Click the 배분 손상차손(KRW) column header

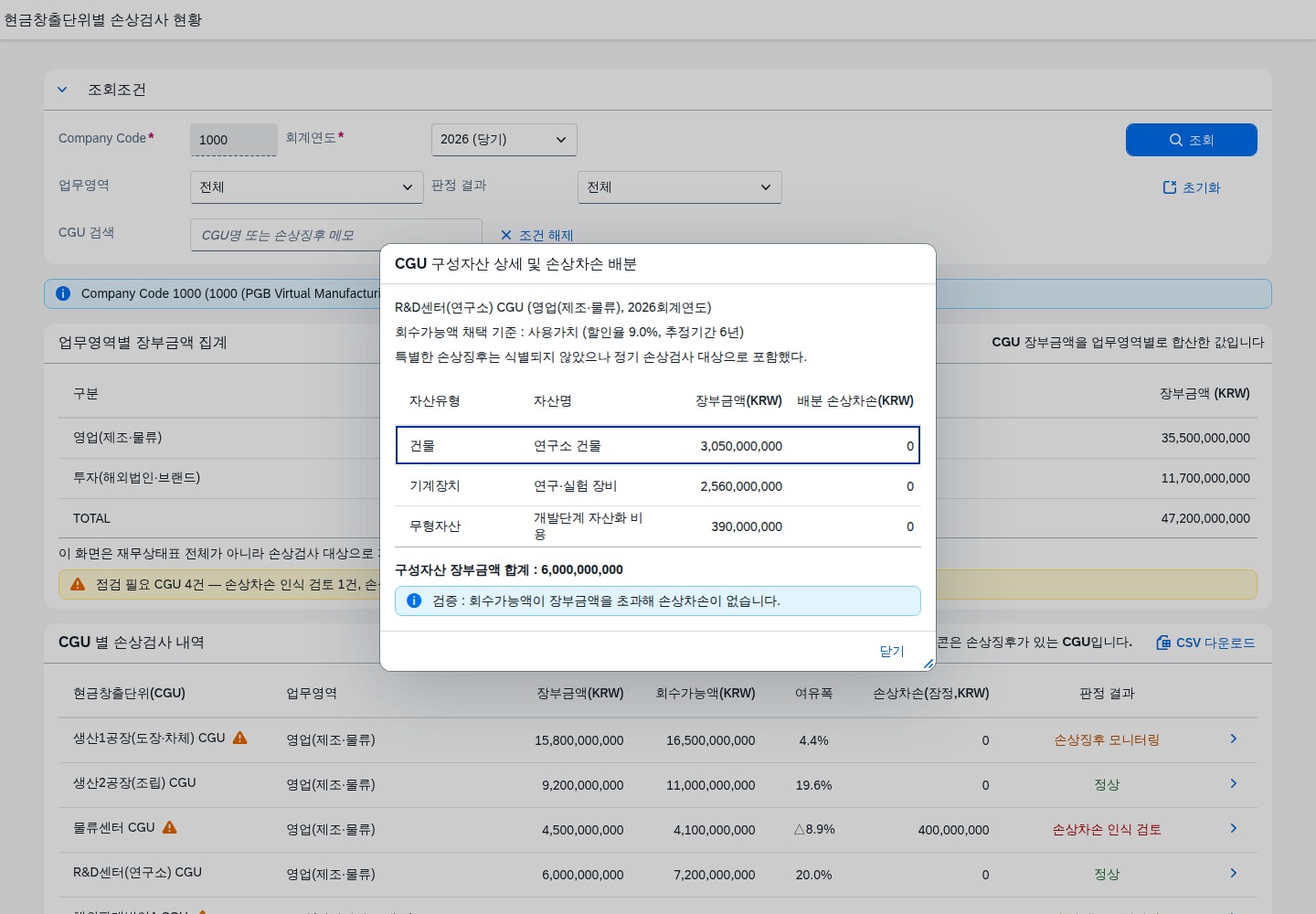pos(854,400)
